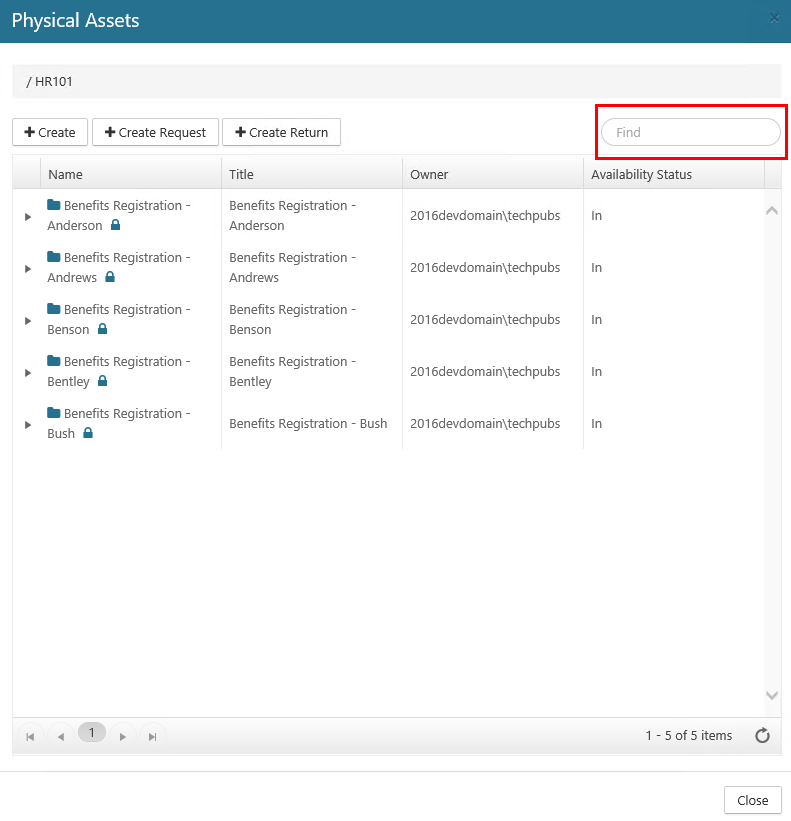This screenshot has height=821, width=791.
Task: Sort by the Availability Status column header
Action: pos(641,174)
